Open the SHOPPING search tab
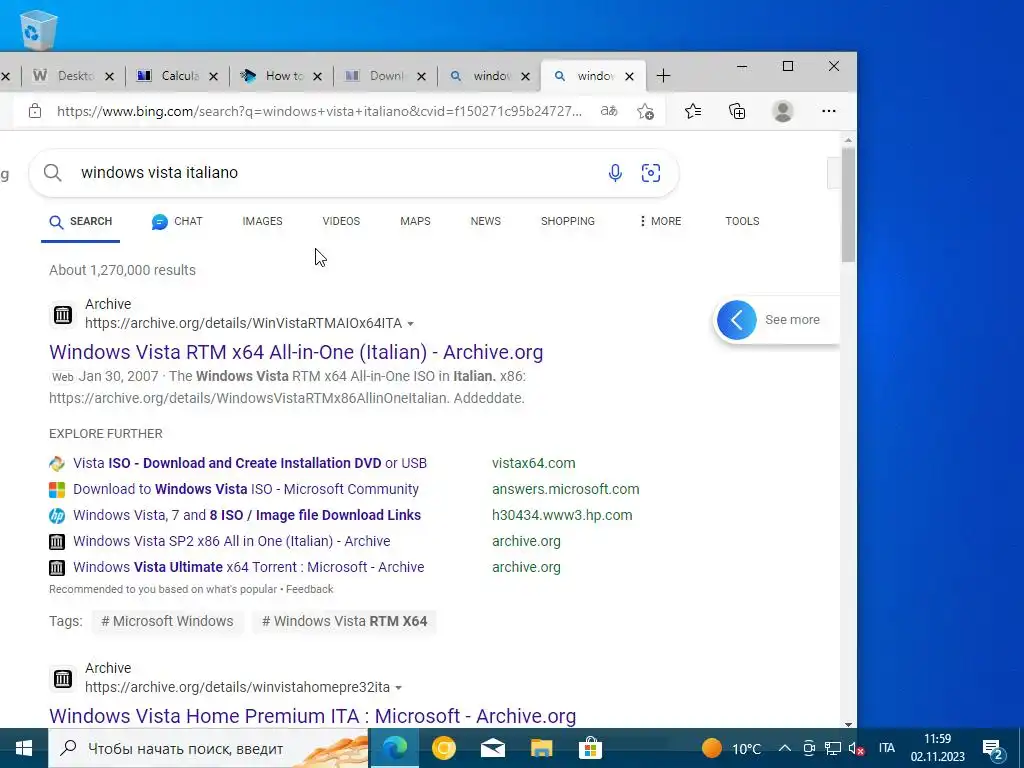 tap(568, 221)
